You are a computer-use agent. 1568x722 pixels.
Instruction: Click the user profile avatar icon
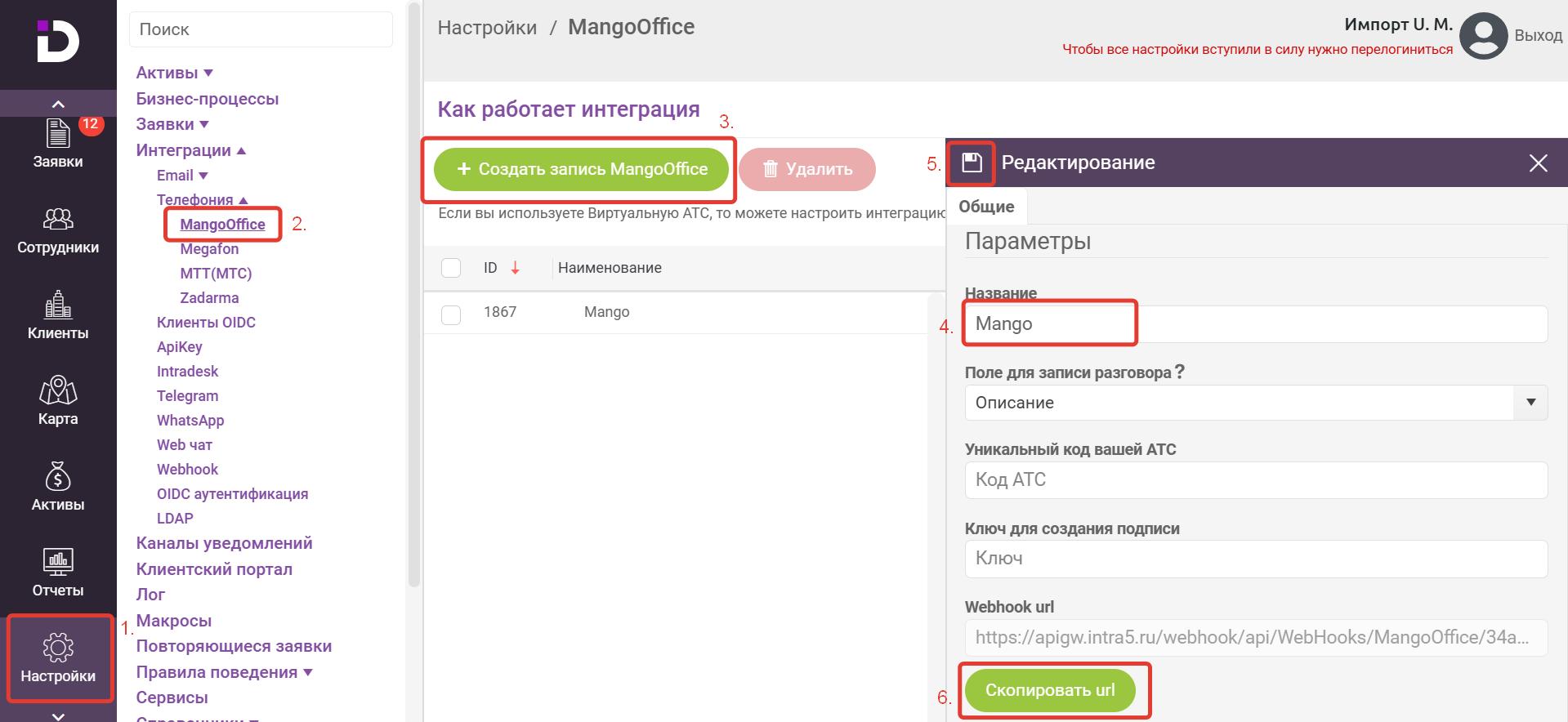(x=1482, y=36)
